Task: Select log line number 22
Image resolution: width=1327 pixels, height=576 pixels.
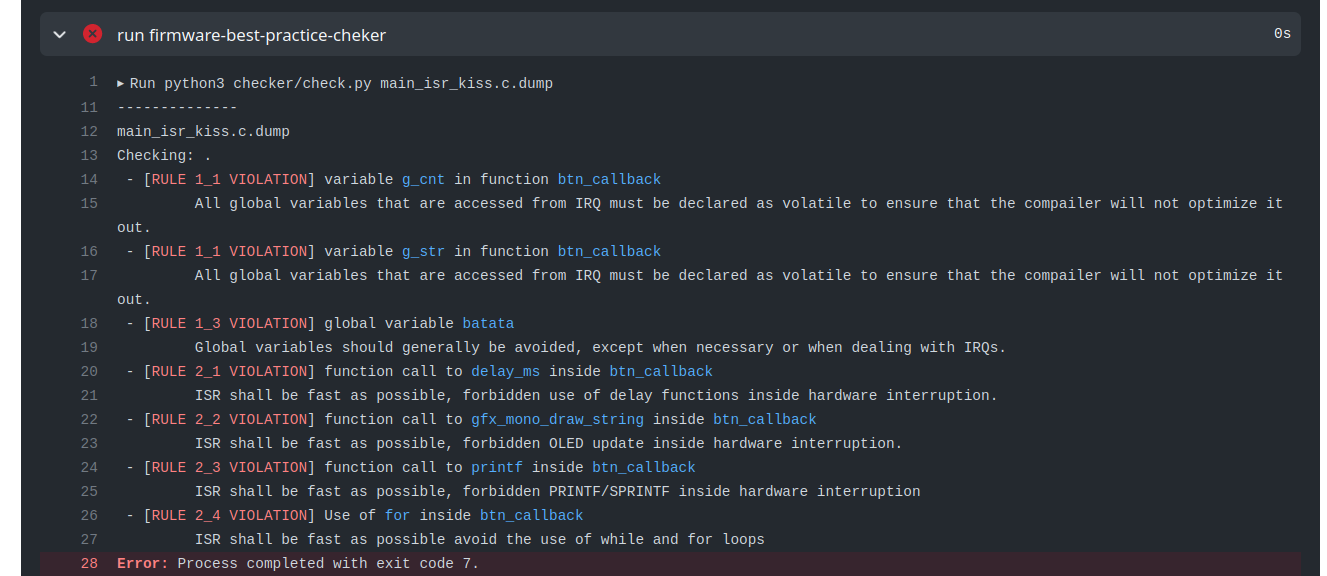Action: pyautogui.click(x=89, y=419)
